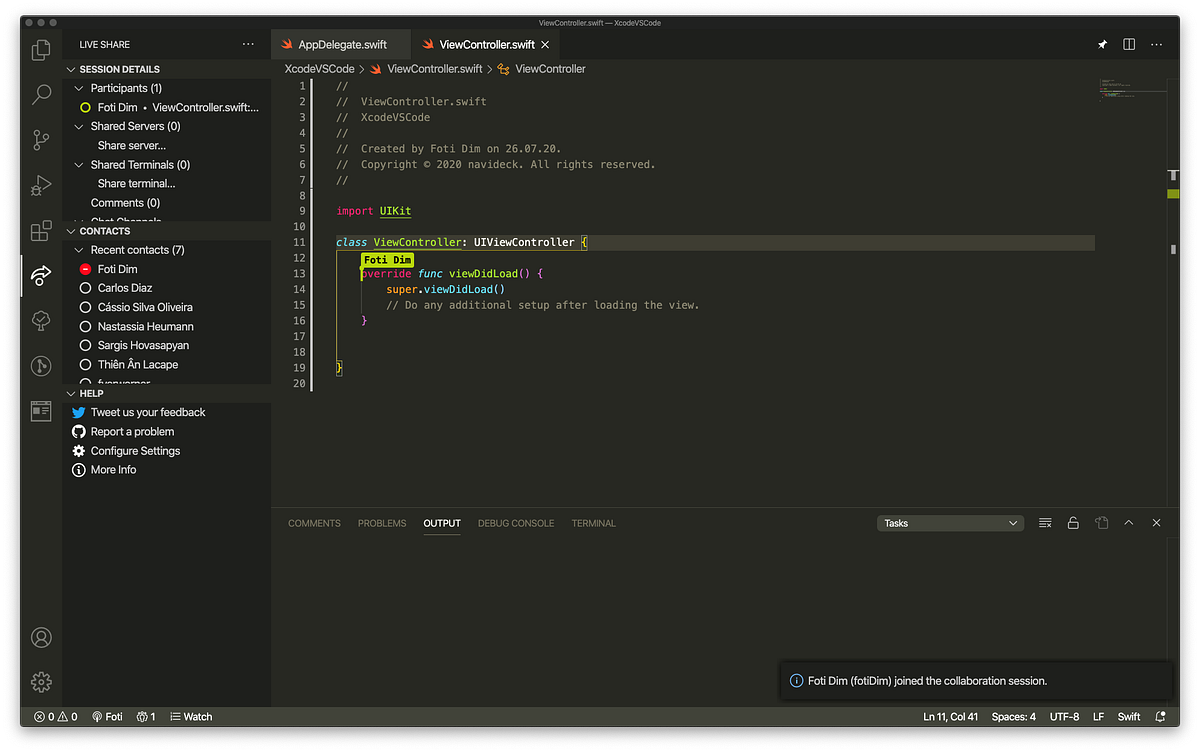The height and width of the screenshot is (752, 1200).
Task: Open the Extensions view
Action: tap(40, 231)
